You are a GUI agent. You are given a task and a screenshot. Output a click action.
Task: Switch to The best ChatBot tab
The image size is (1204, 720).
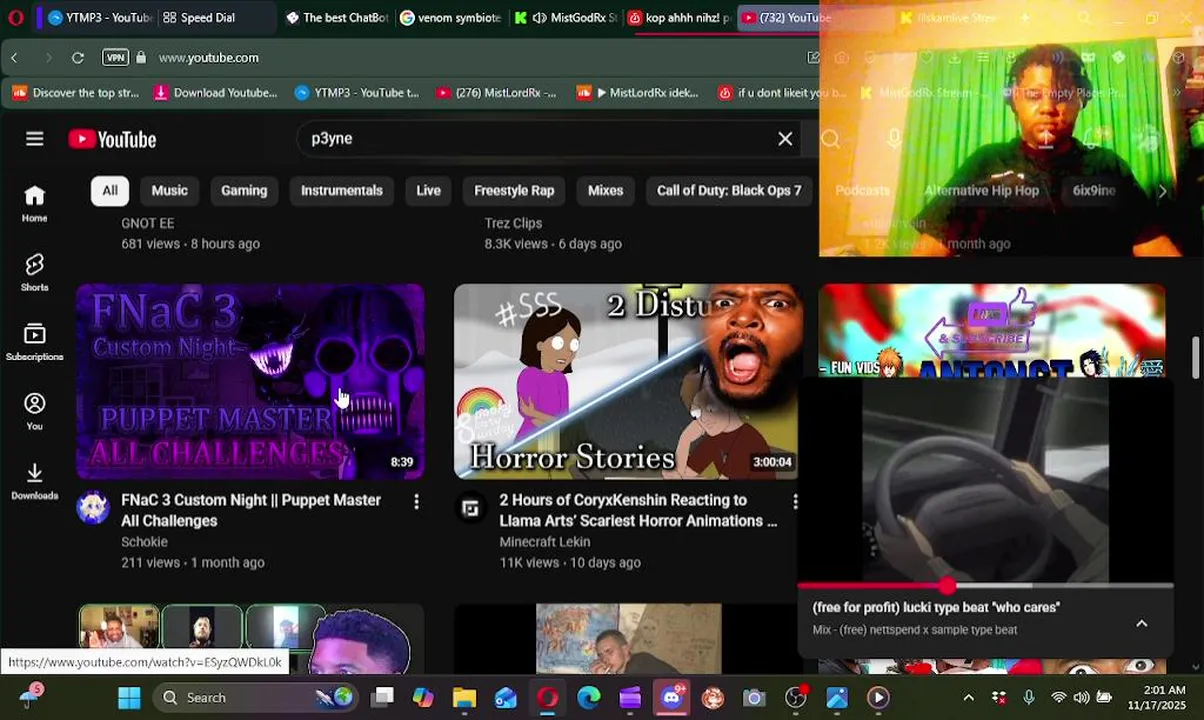[x=336, y=17]
